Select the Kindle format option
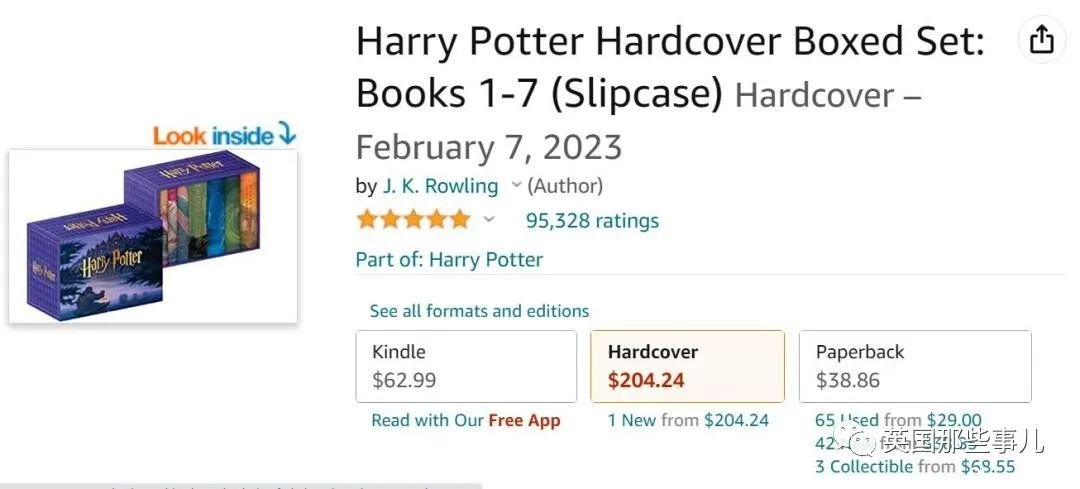1080x489 pixels. click(466, 366)
